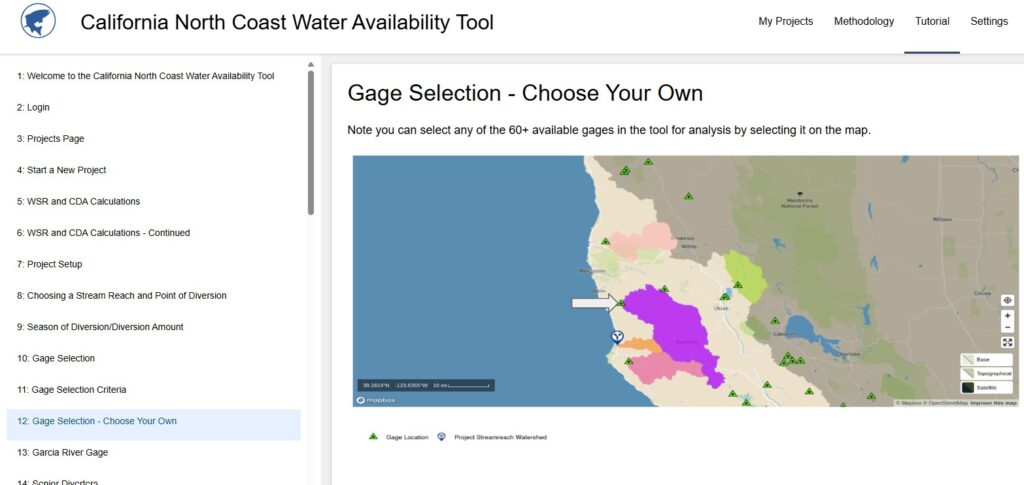Switch the map to Satellite layer

(986, 387)
